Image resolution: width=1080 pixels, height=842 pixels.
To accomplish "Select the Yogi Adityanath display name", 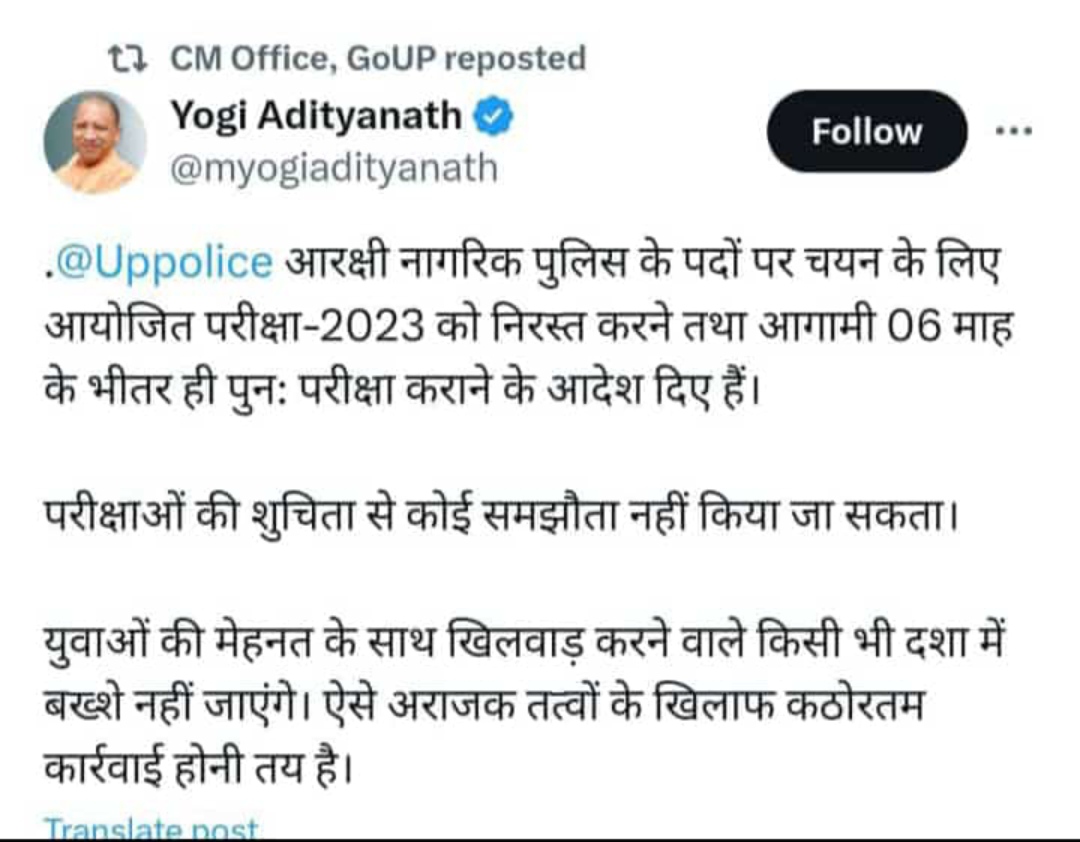I will pos(316,117).
